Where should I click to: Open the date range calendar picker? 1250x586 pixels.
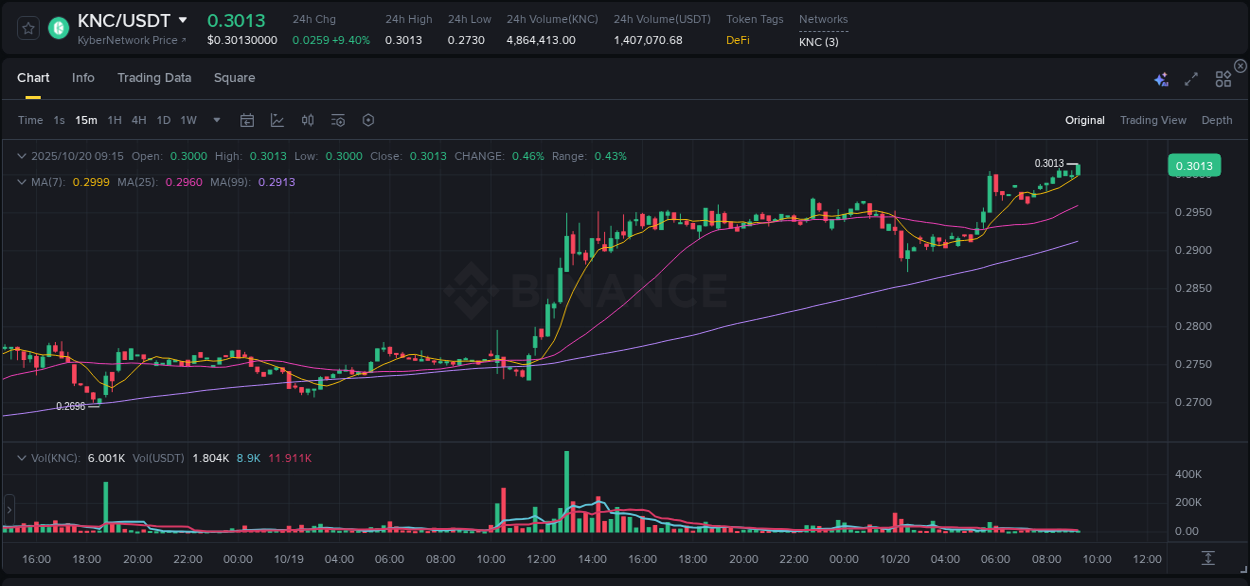(x=247, y=120)
